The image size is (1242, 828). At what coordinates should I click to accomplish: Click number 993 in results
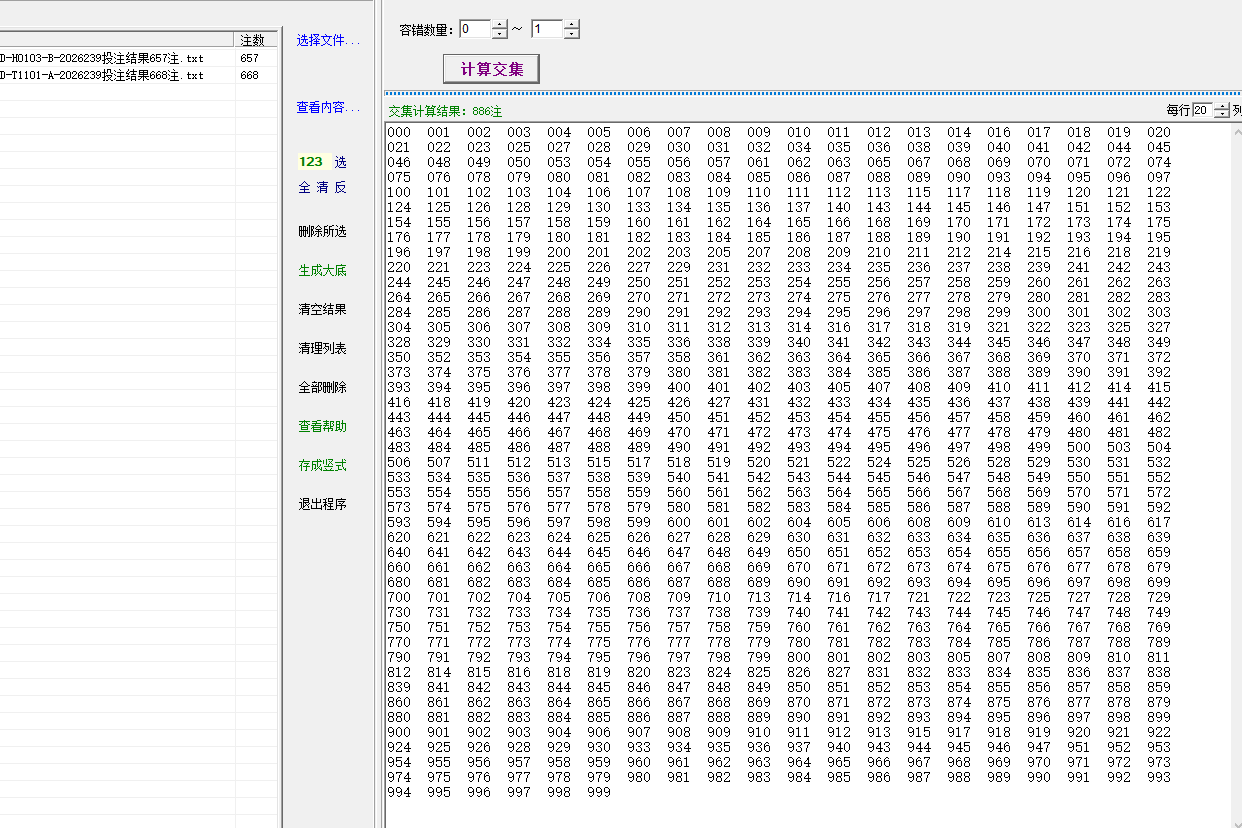click(x=1159, y=777)
